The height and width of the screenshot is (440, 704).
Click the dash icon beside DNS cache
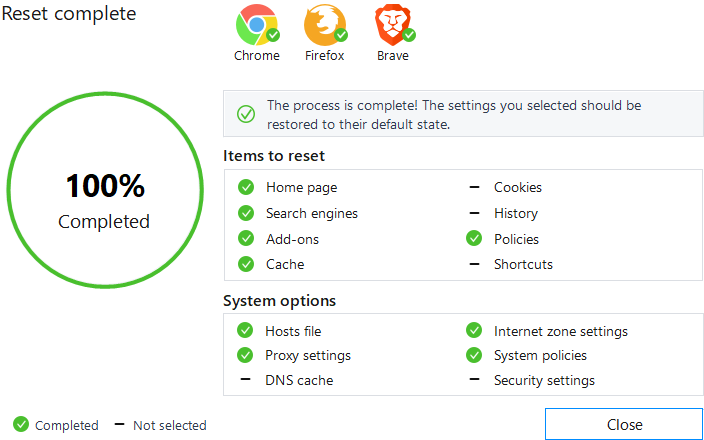[x=245, y=380]
